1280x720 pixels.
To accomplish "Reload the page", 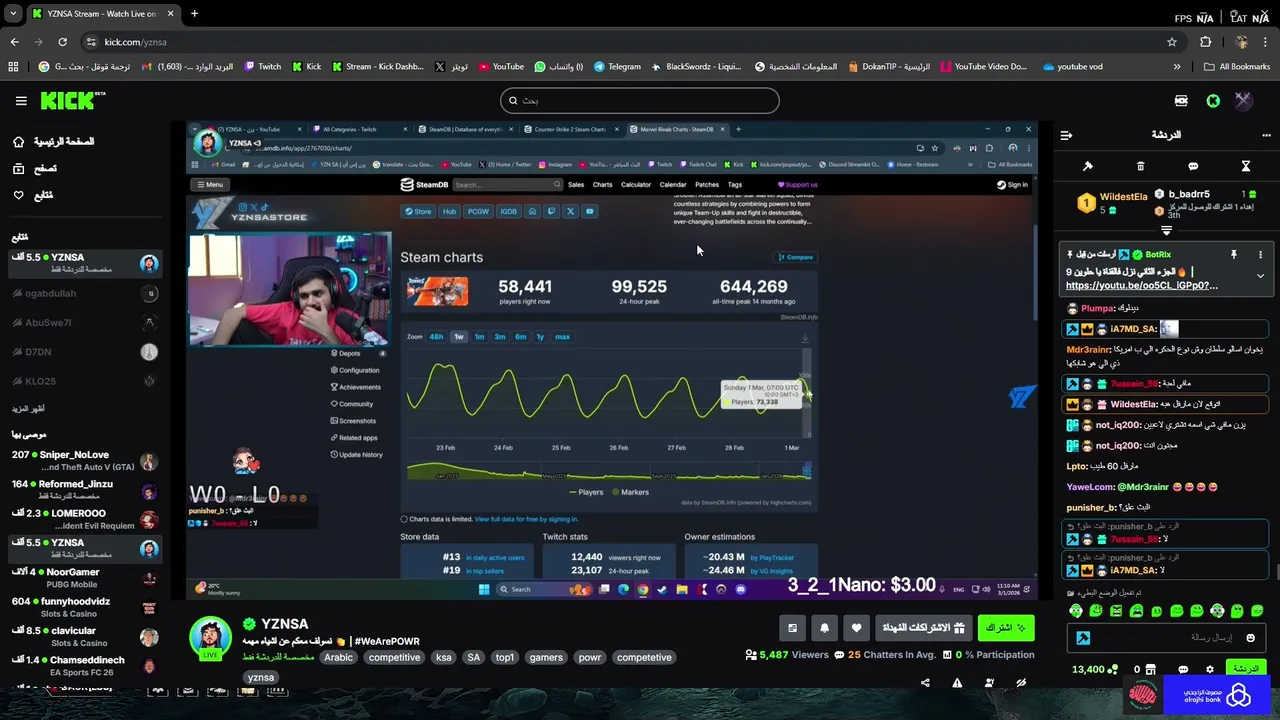I will point(62,42).
